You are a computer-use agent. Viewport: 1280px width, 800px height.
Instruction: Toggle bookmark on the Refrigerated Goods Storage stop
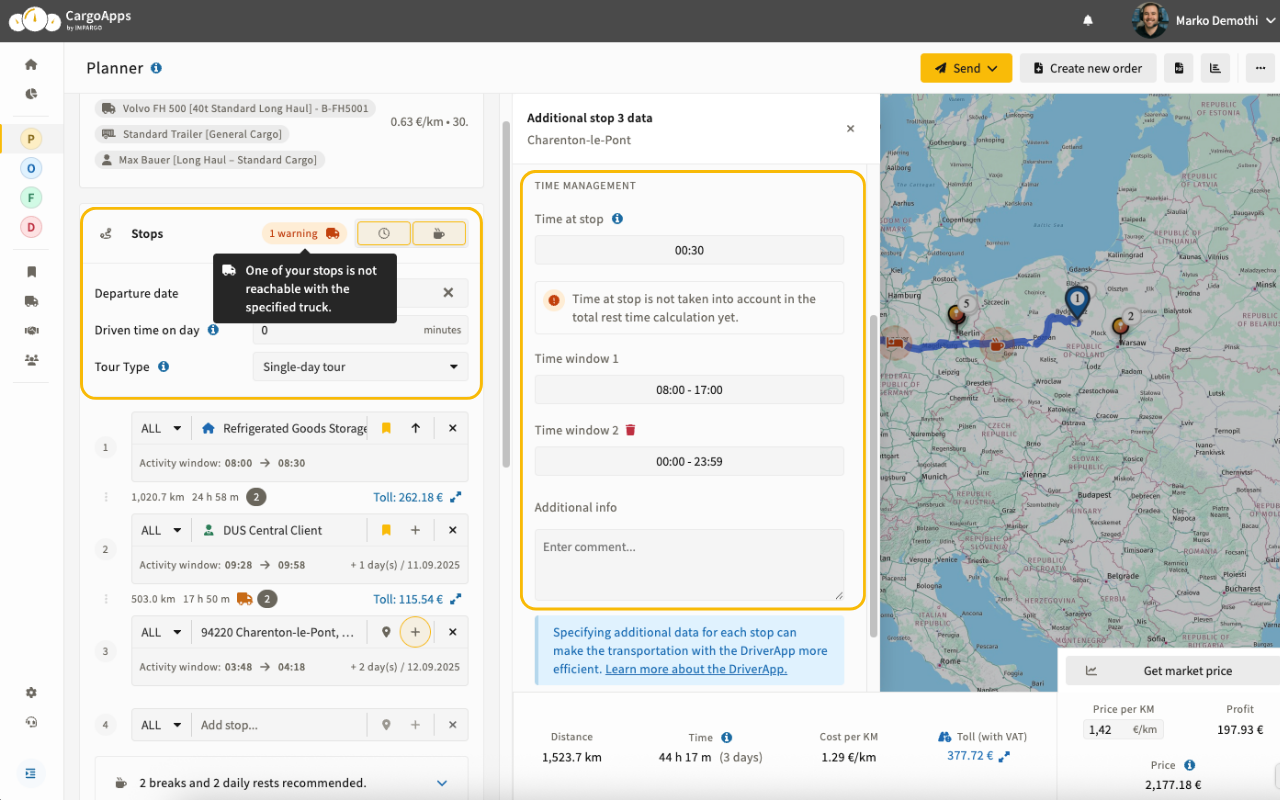pos(385,427)
